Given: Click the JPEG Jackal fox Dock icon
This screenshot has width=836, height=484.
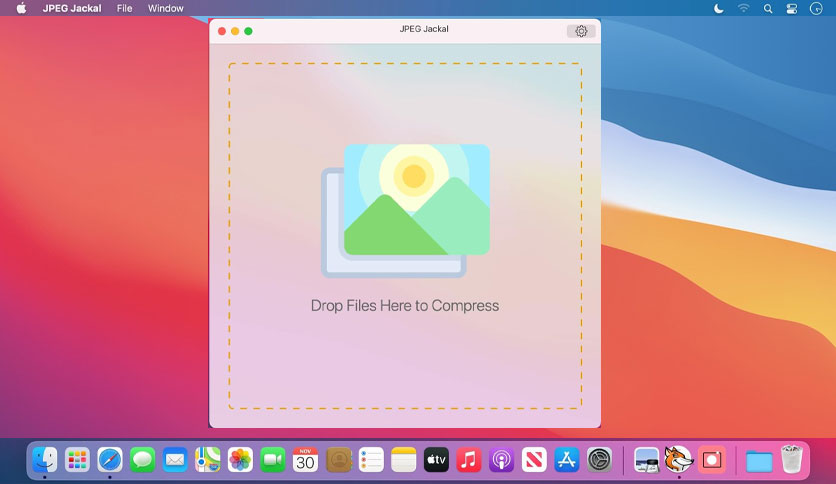Looking at the screenshot, I should (679, 458).
